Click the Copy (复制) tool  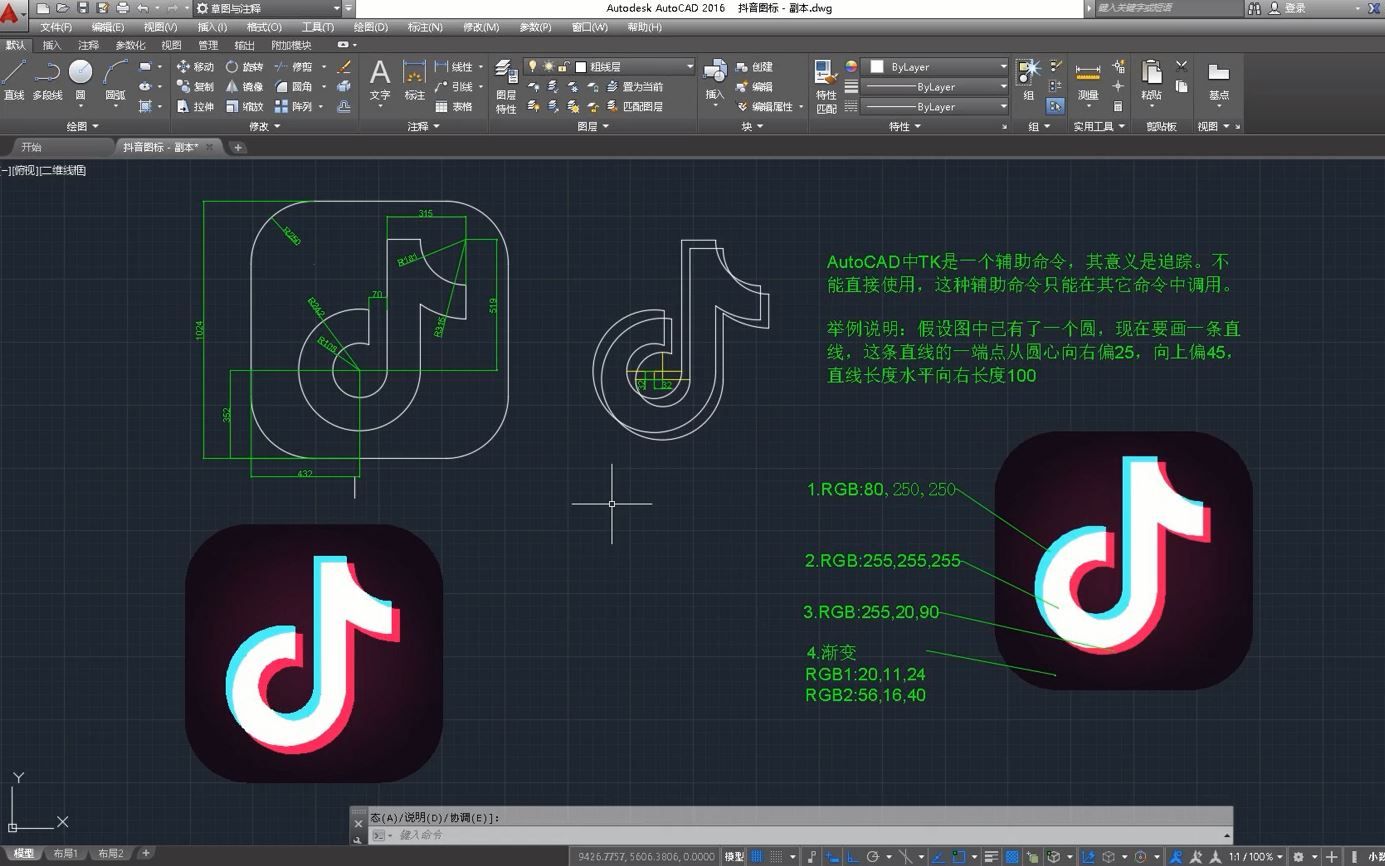[195, 87]
